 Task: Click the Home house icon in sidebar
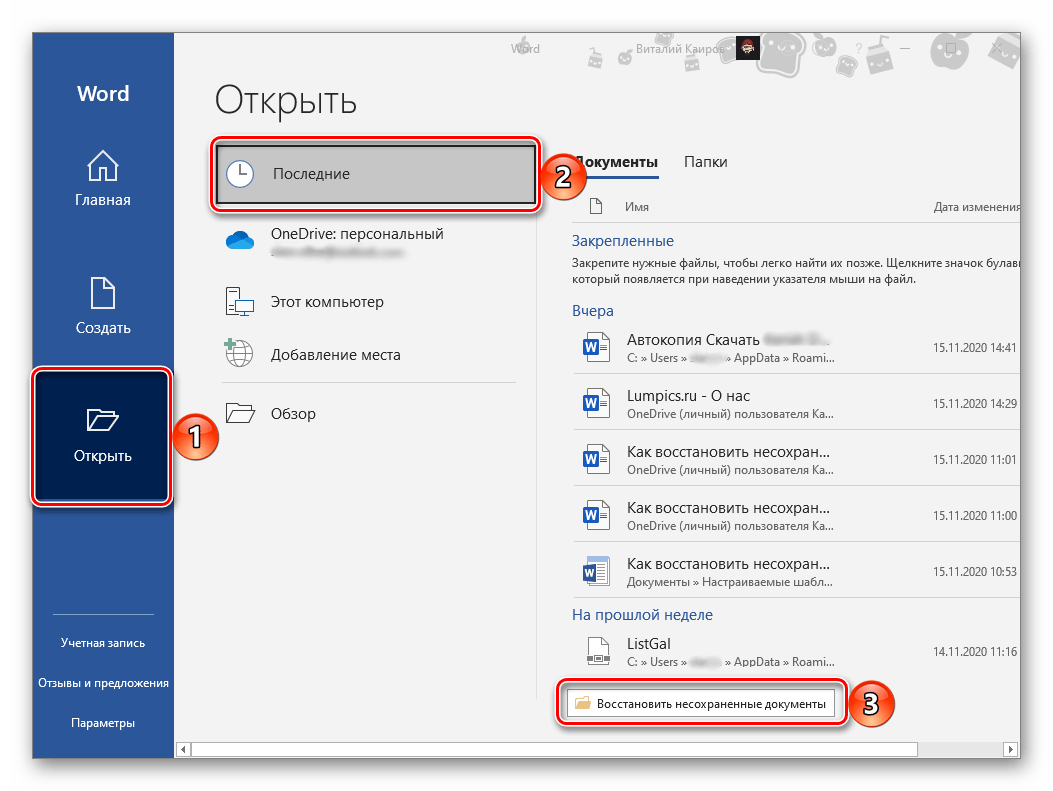103,165
